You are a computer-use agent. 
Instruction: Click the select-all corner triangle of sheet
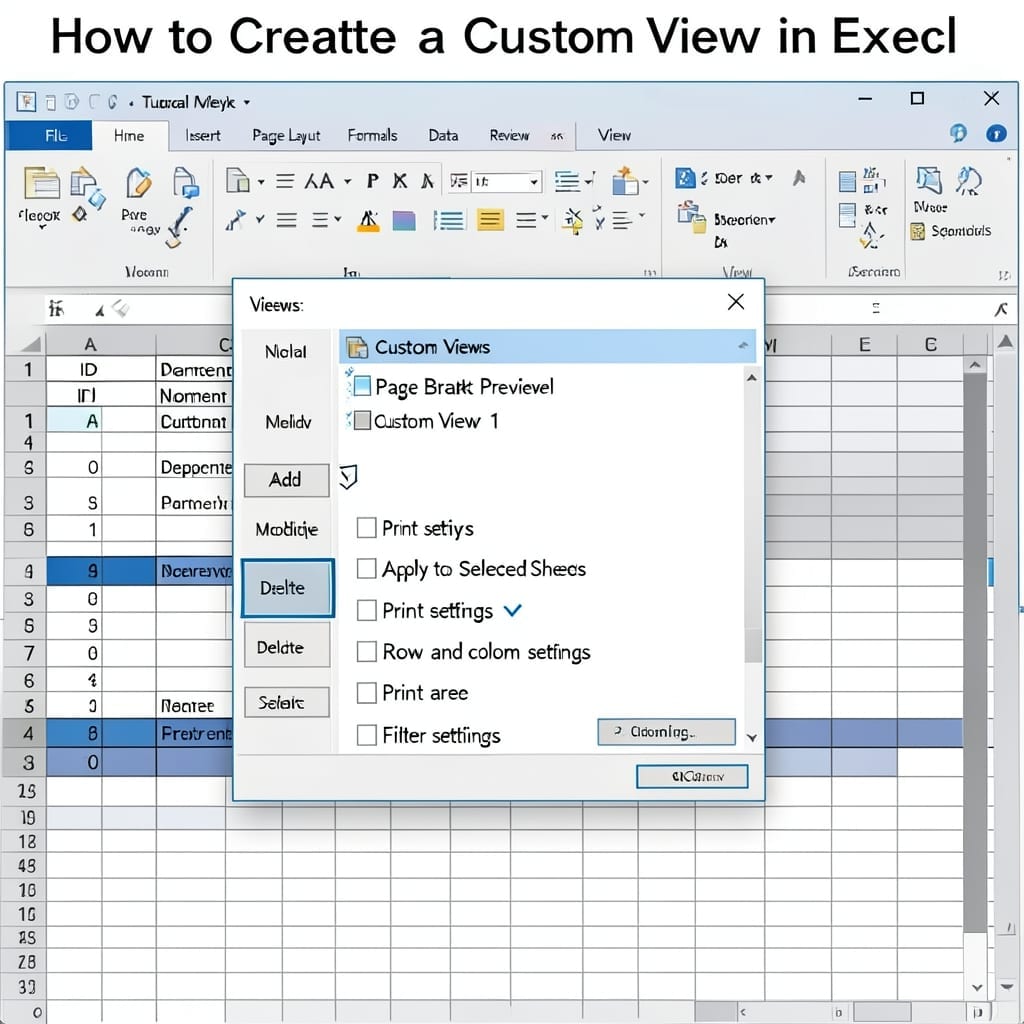(x=29, y=344)
